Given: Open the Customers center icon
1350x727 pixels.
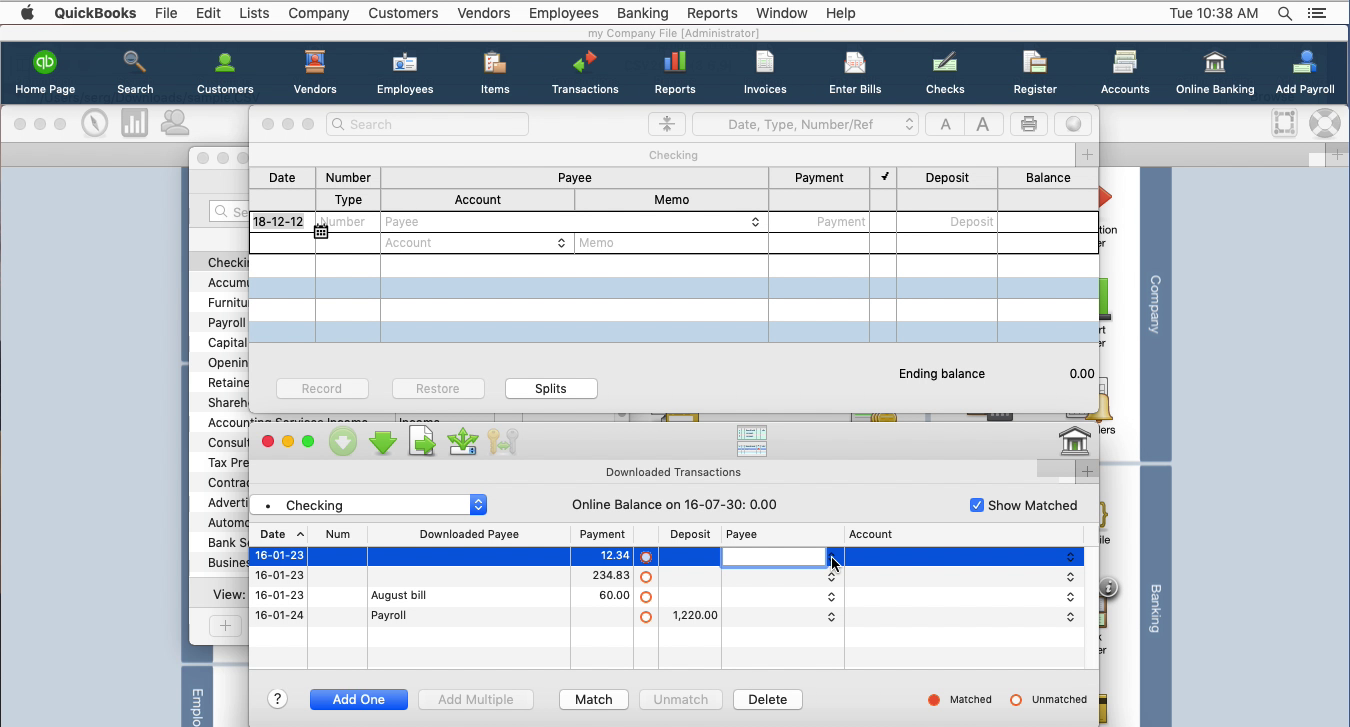Looking at the screenshot, I should (x=225, y=72).
